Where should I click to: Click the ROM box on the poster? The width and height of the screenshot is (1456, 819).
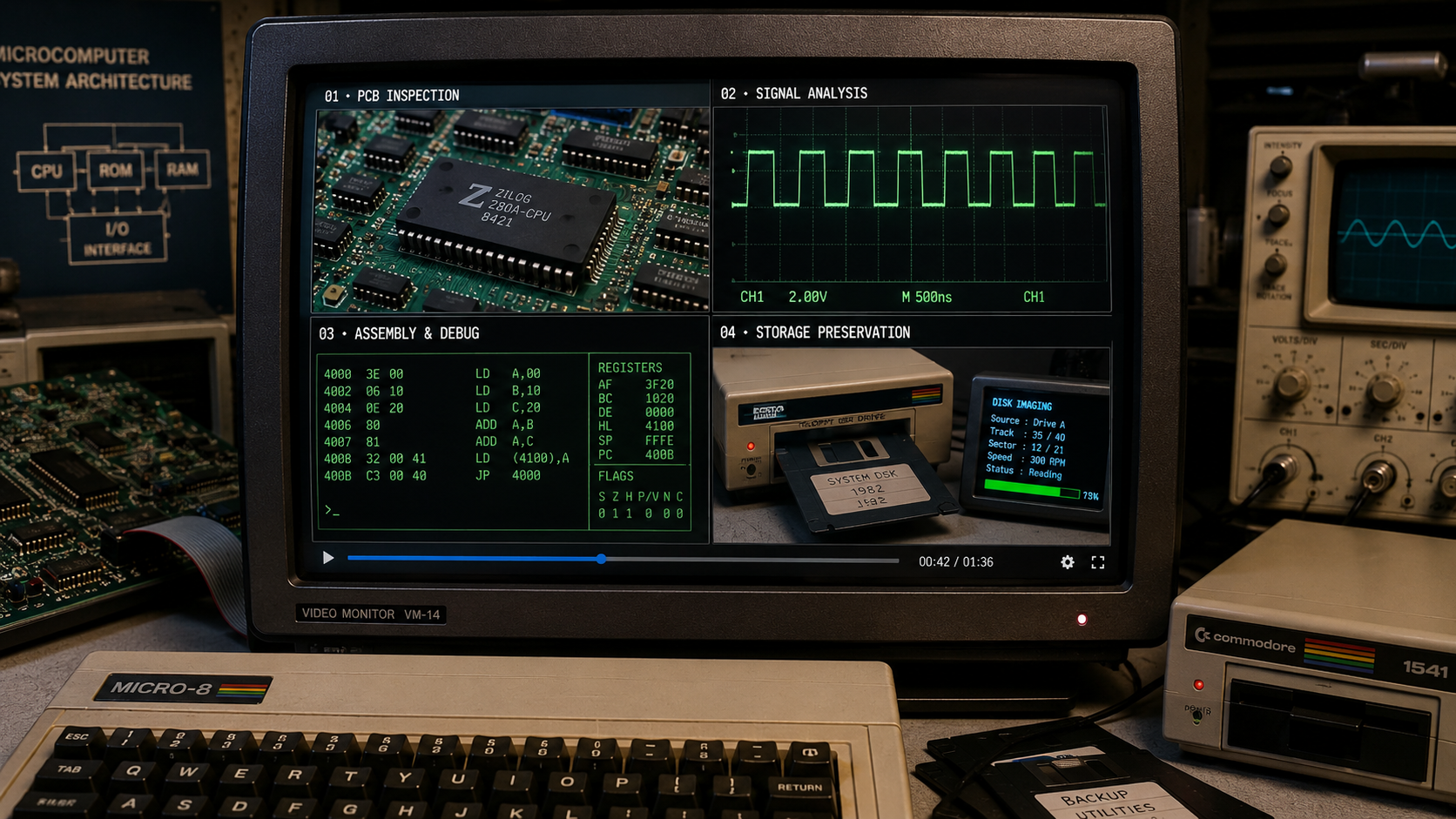(115, 171)
